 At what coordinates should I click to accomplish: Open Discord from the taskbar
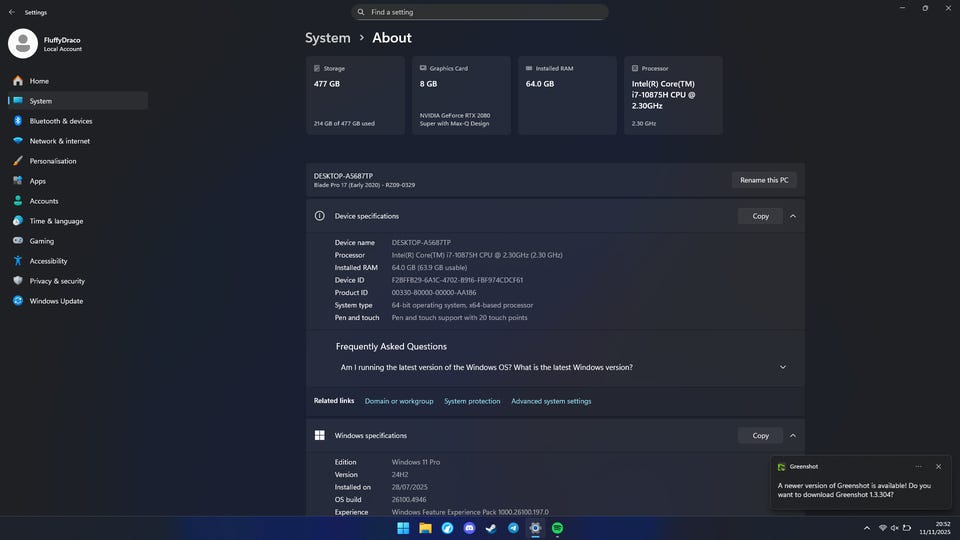pyautogui.click(x=470, y=528)
